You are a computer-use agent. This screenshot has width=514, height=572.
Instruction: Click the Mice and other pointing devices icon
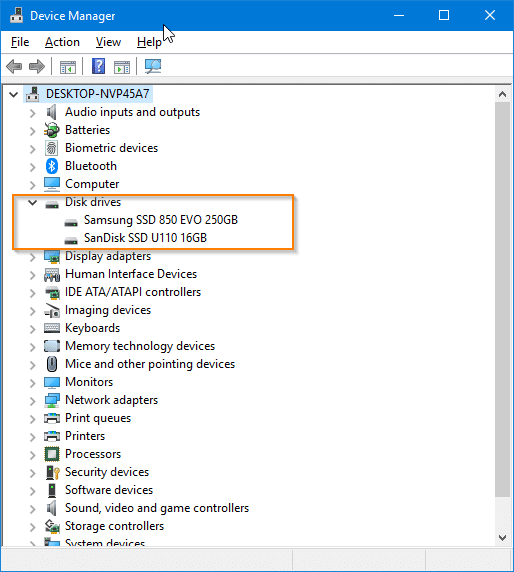[52, 364]
